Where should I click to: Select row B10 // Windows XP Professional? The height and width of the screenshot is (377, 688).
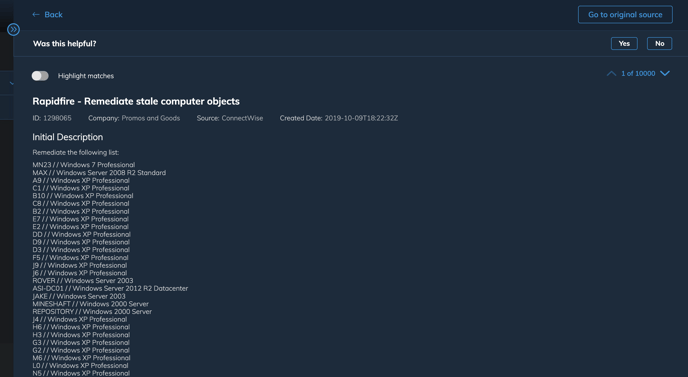[83, 196]
